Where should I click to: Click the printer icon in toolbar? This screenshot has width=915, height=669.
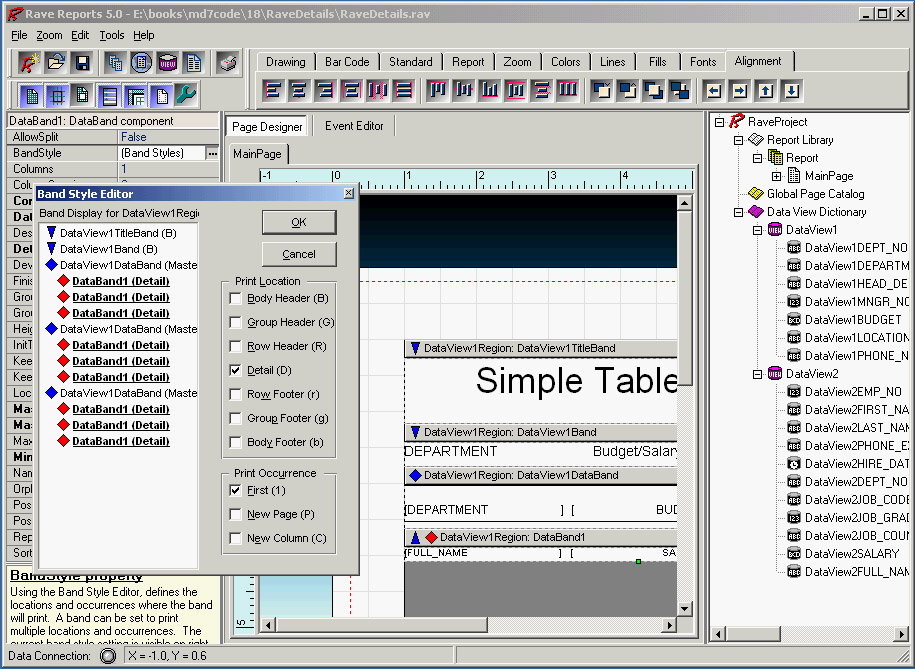[x=228, y=63]
